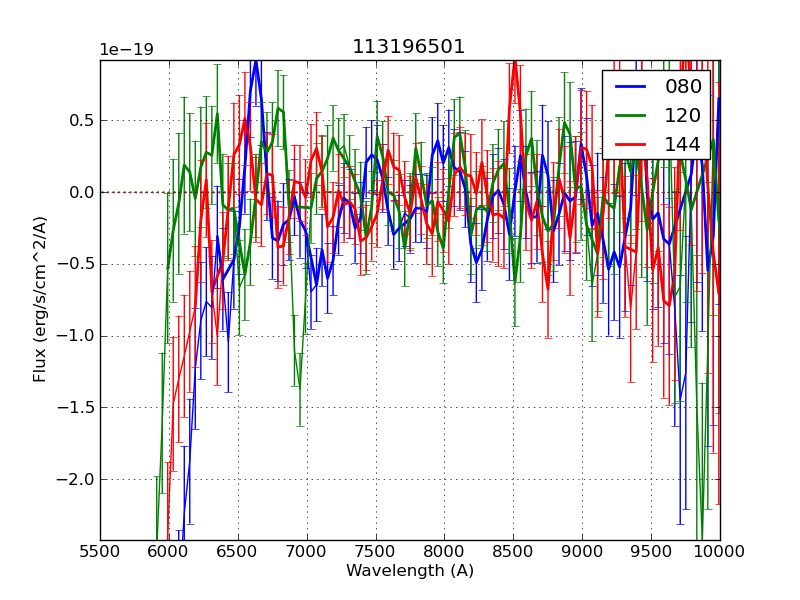This screenshot has width=800, height=600.
Task: Select the 8500 x-axis tick label
Action: tap(513, 551)
